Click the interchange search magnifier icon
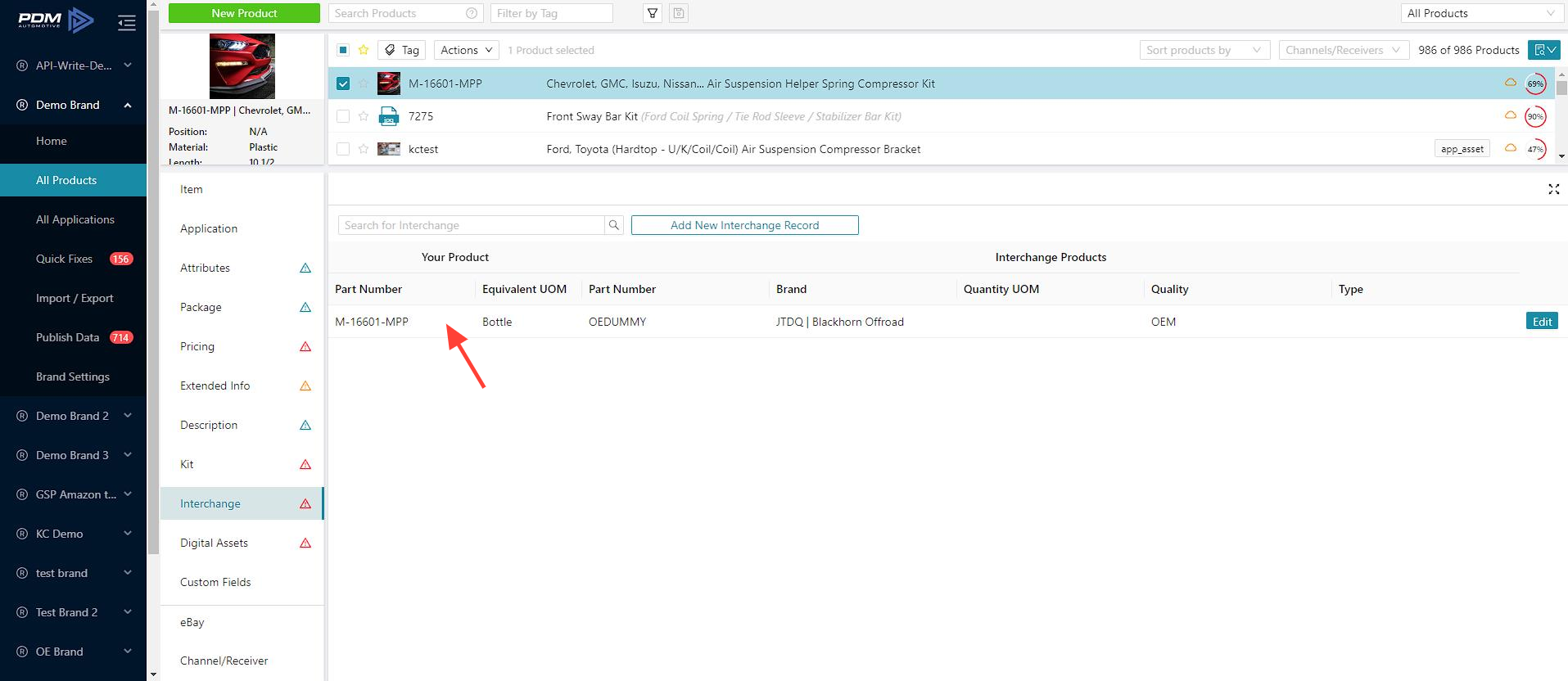The image size is (1568, 681). [614, 225]
